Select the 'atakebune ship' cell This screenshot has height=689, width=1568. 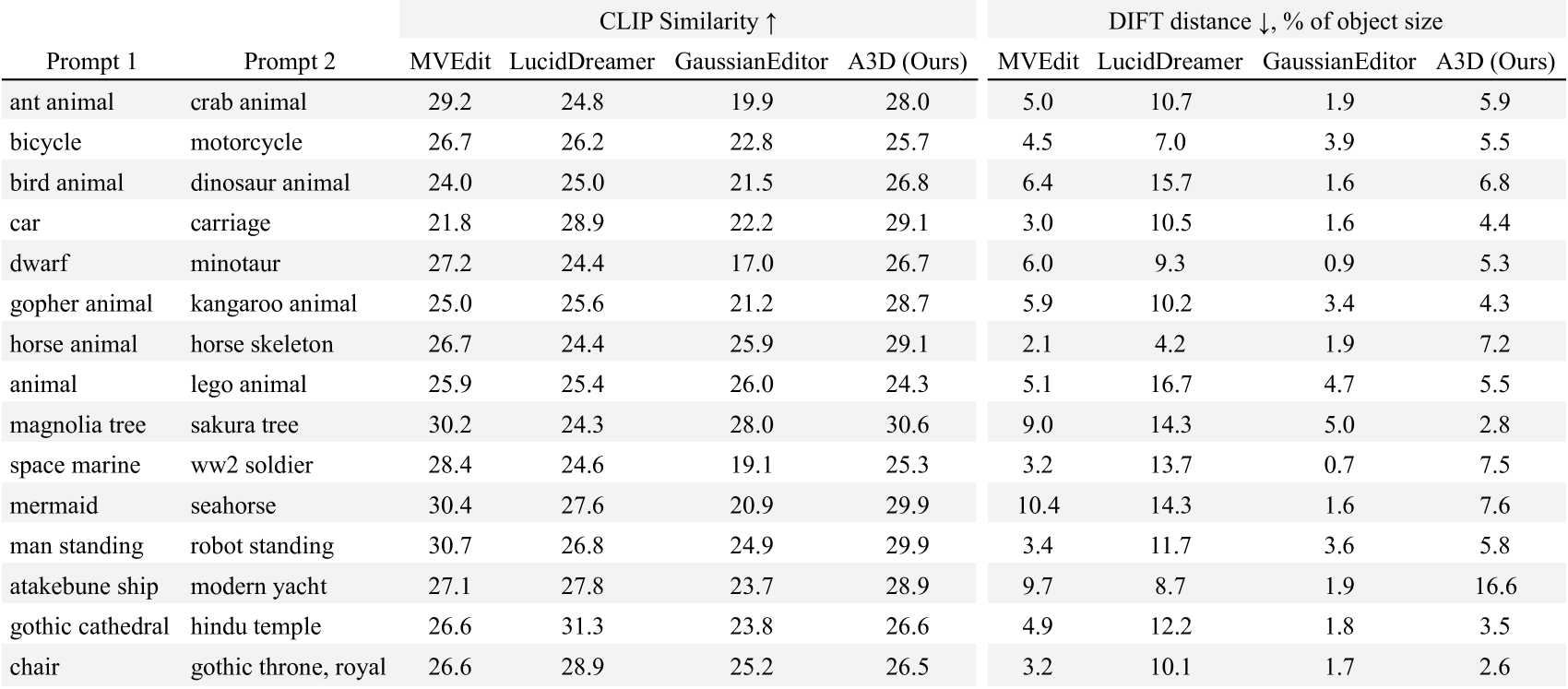84,587
